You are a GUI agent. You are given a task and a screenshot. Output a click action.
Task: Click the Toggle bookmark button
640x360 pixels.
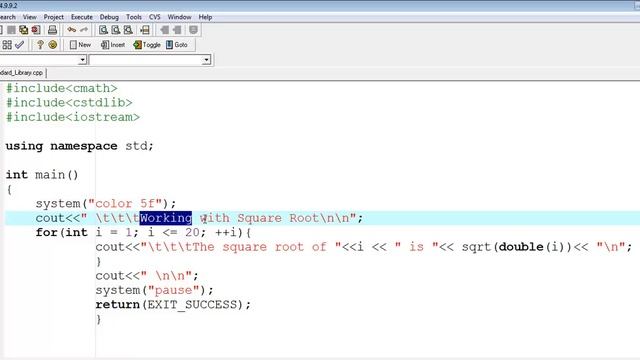point(147,45)
